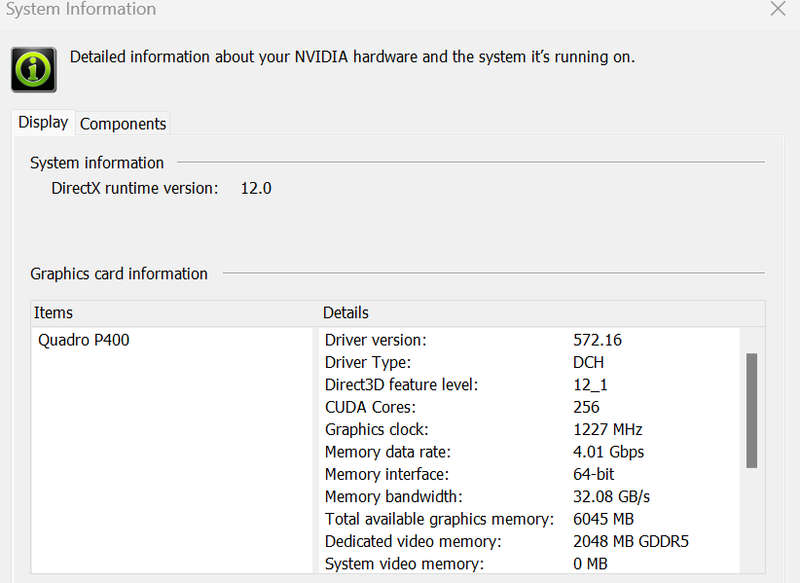The height and width of the screenshot is (583, 800).
Task: Click the 64-bit value
Action: coord(593,474)
